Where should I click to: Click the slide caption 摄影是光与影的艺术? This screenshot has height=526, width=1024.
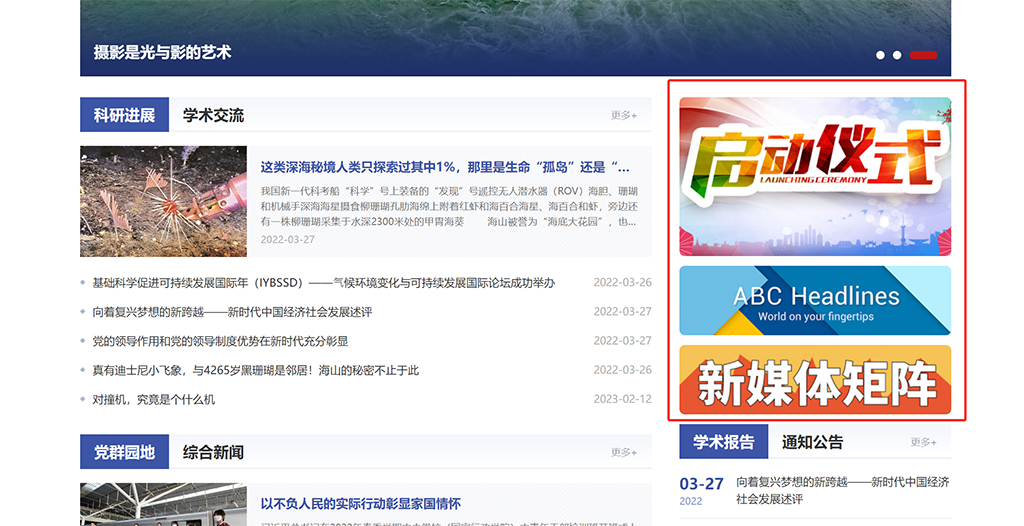(162, 52)
